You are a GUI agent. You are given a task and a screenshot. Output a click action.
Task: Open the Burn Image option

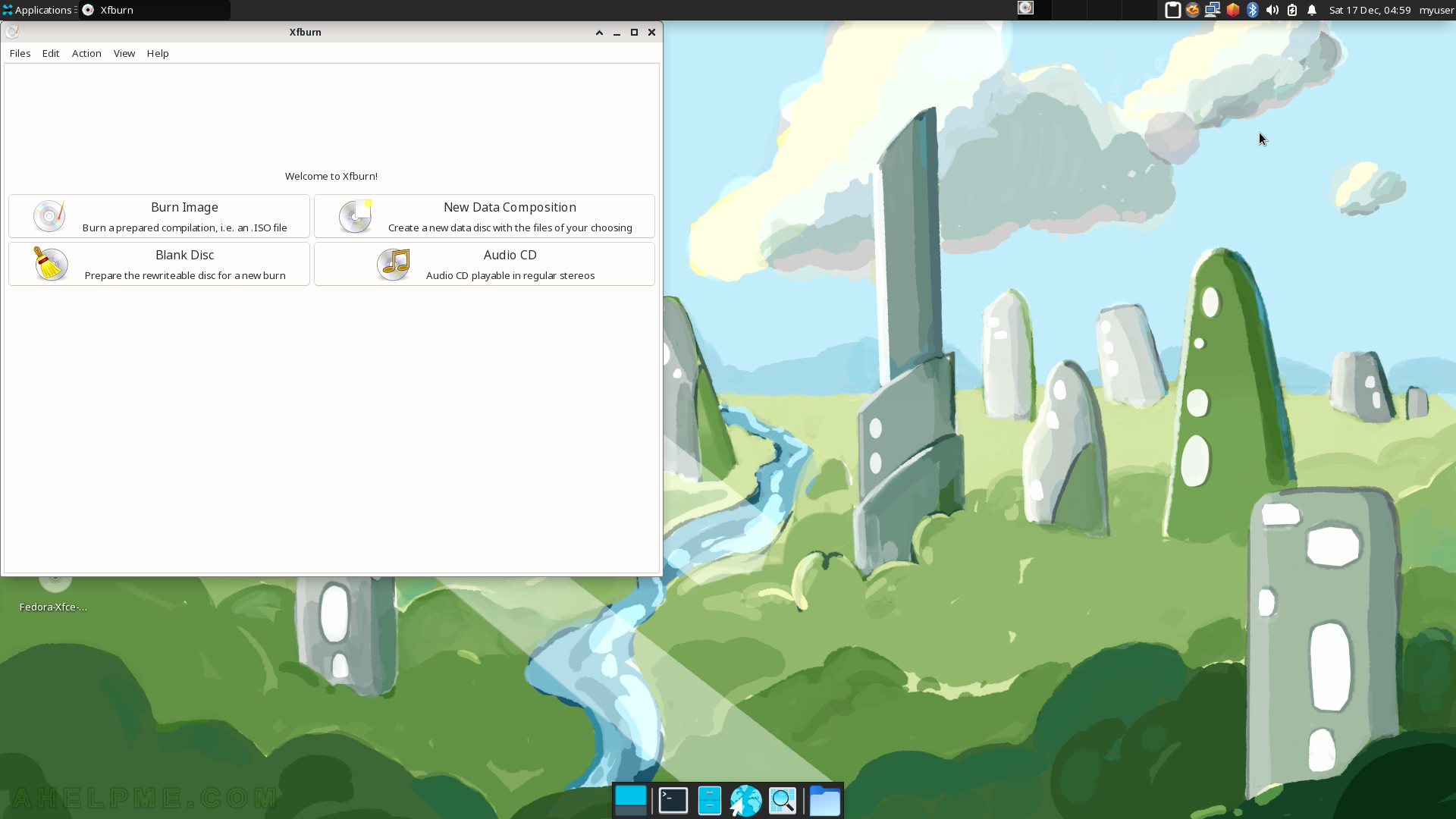point(159,216)
